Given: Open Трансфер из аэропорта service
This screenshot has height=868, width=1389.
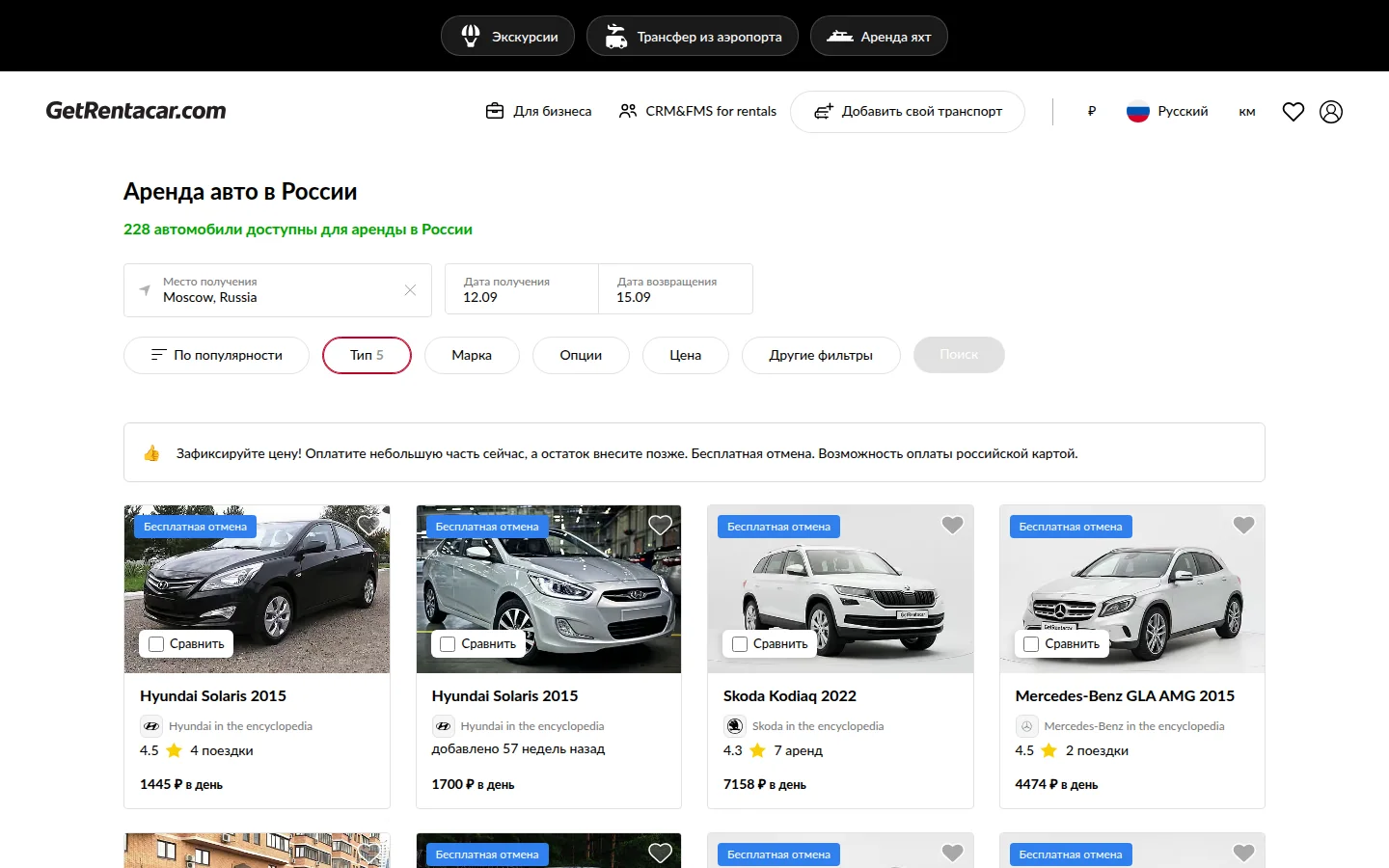Looking at the screenshot, I should pos(692,37).
